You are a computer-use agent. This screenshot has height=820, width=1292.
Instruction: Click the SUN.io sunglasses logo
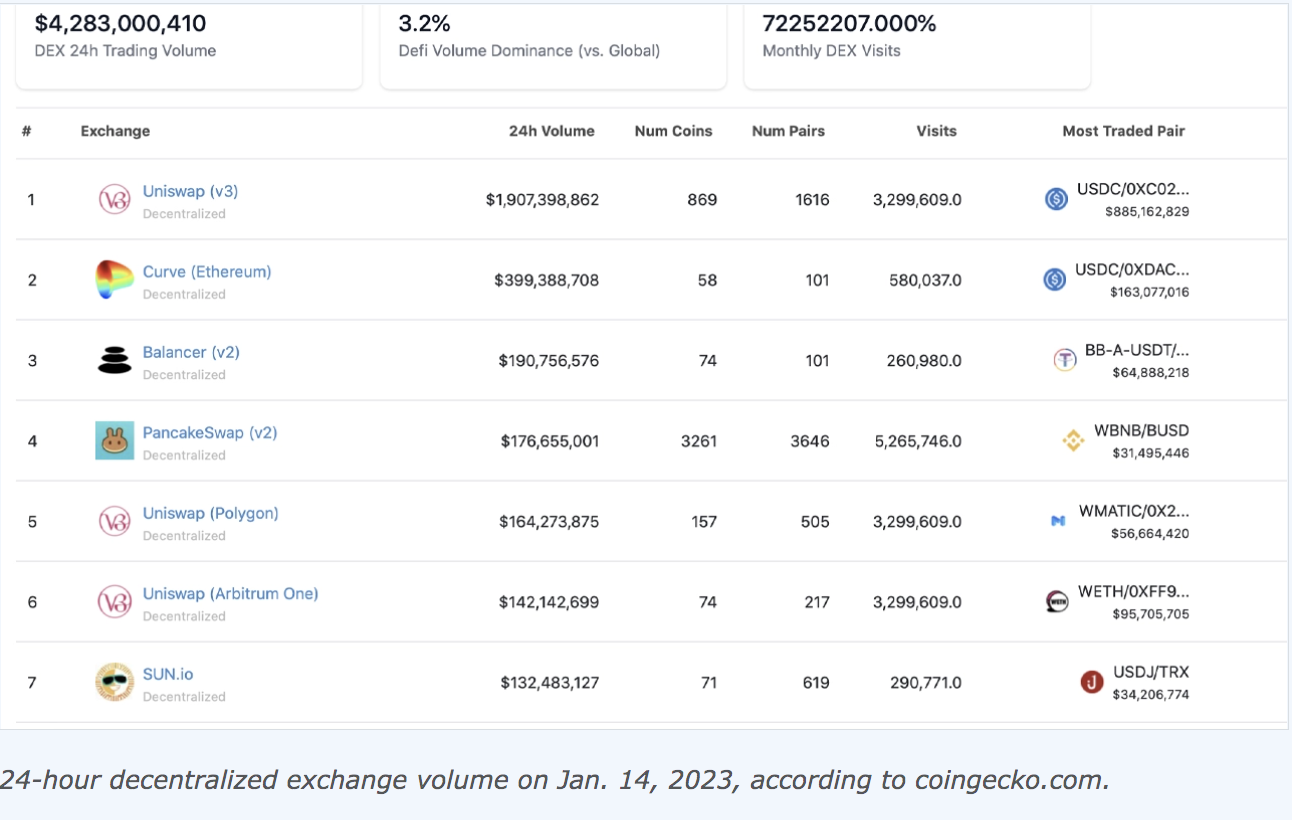pyautogui.click(x=114, y=682)
